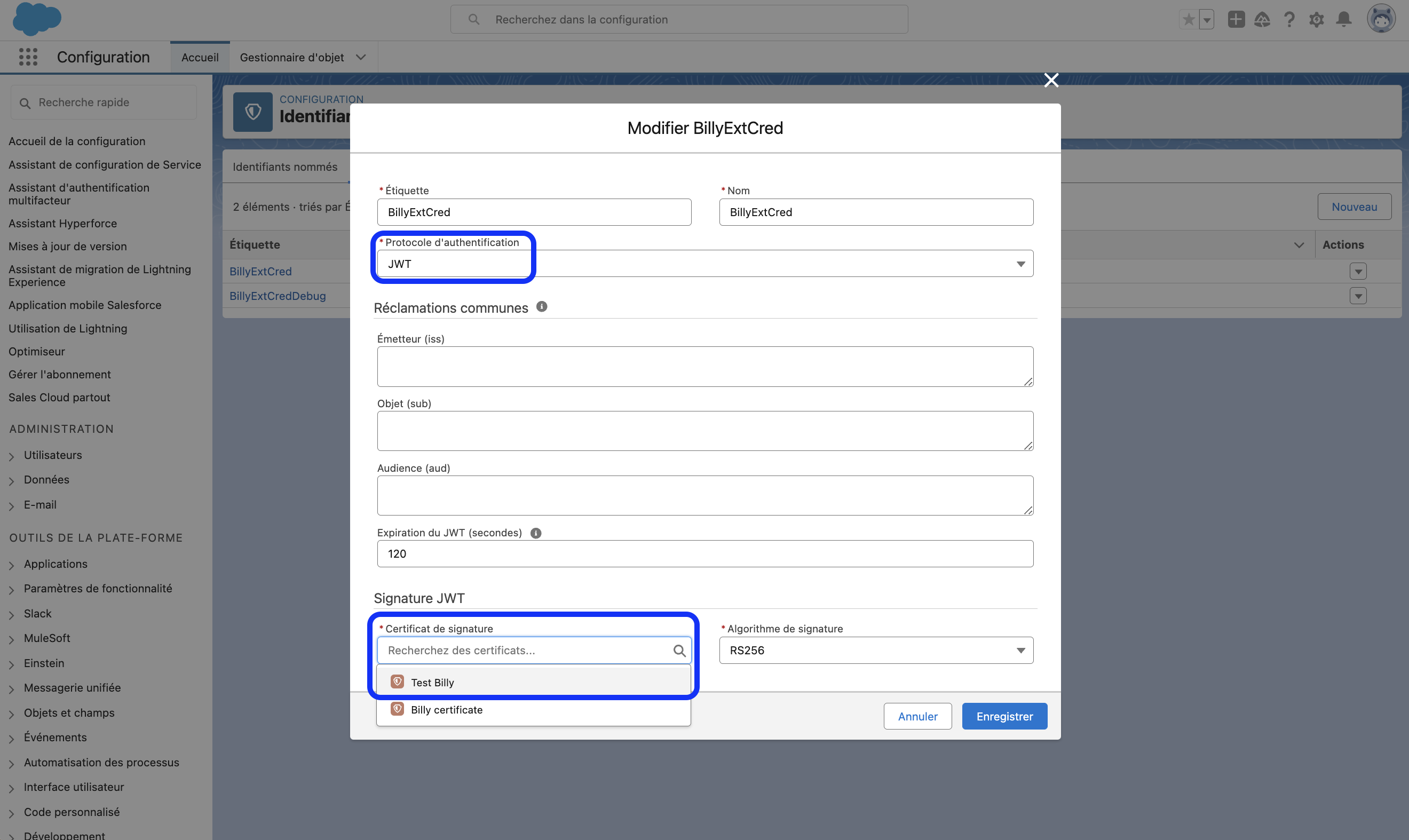
Task: Click the Enregistrer button
Action: coord(1004,716)
